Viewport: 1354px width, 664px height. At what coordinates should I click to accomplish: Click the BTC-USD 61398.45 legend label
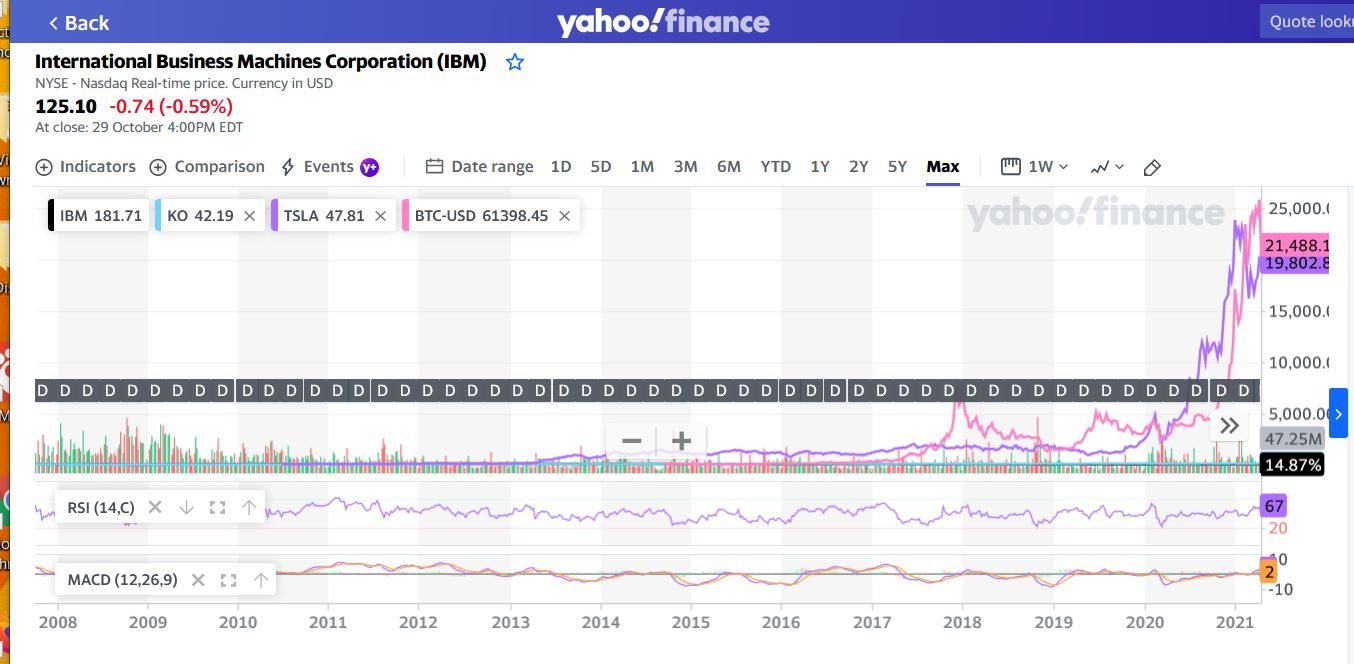pos(481,216)
